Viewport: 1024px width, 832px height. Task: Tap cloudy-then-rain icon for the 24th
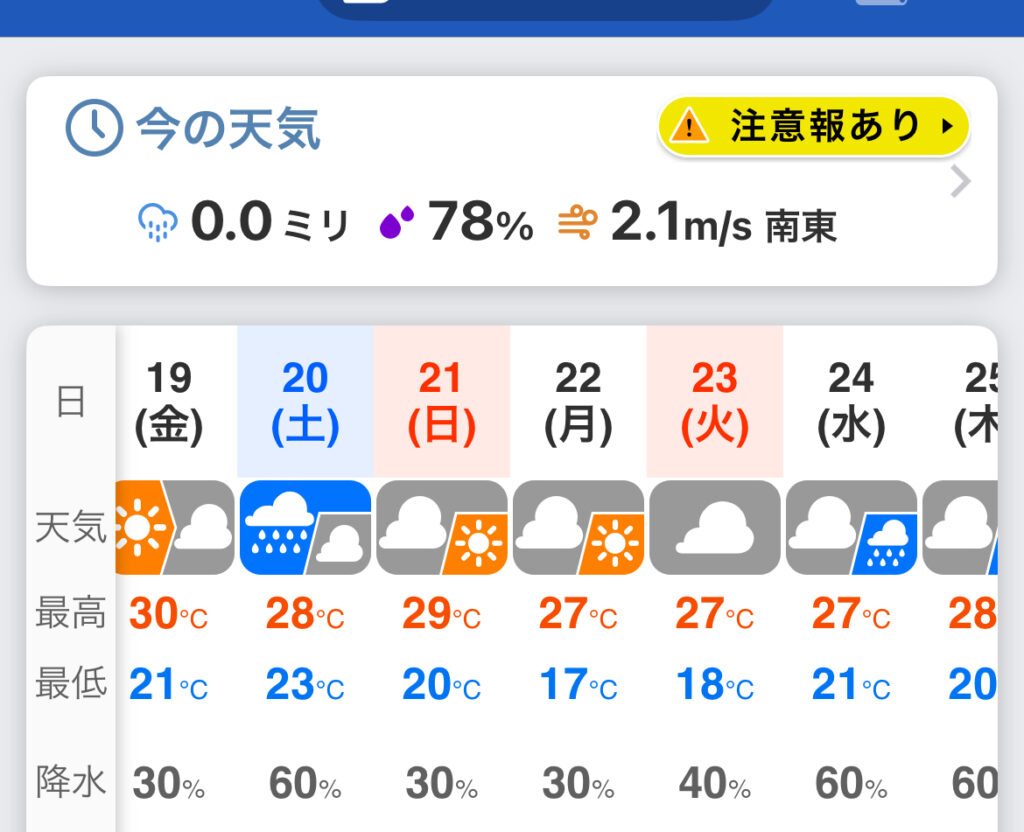(851, 528)
